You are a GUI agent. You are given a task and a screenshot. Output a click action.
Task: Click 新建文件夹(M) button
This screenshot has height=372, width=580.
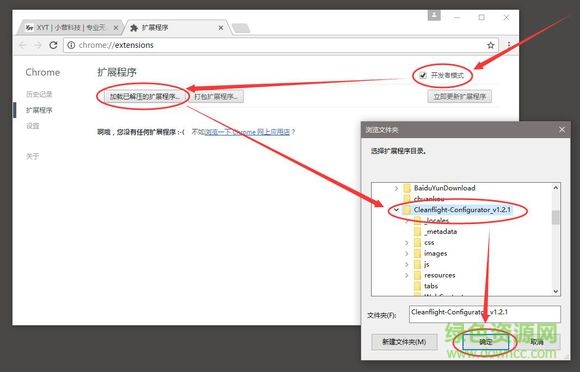404,342
